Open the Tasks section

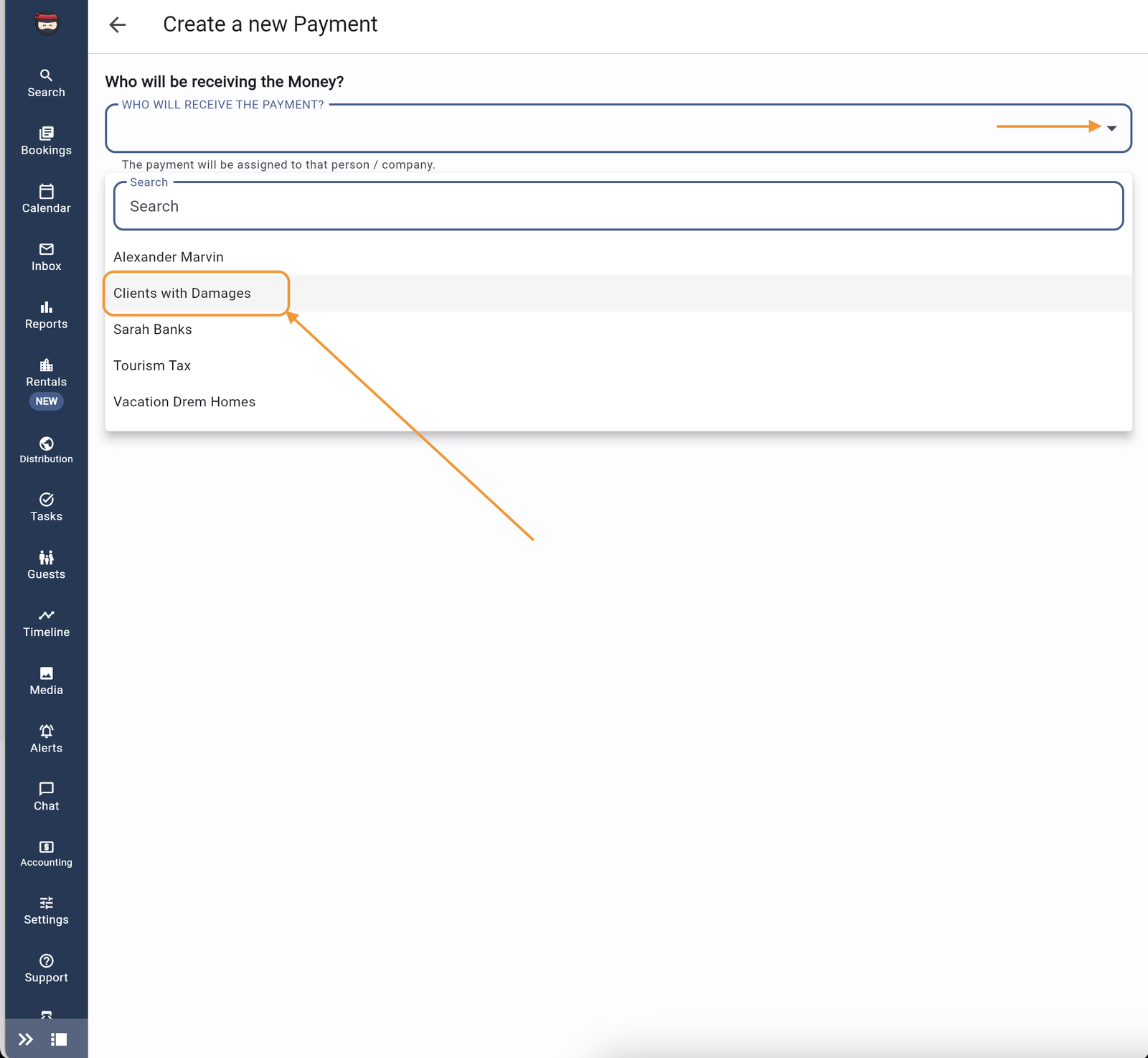46,507
